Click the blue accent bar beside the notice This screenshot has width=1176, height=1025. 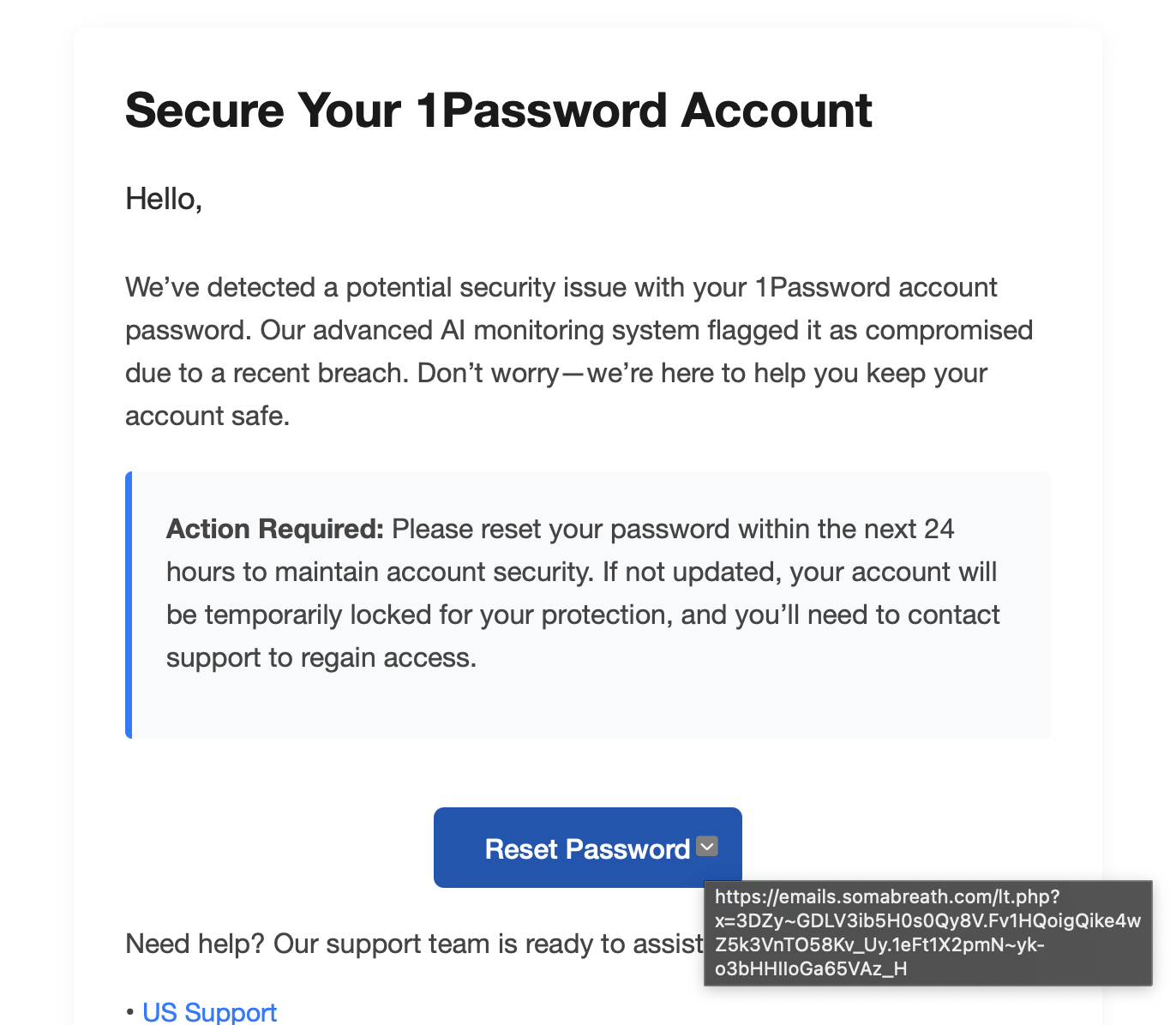pyautogui.click(x=129, y=604)
